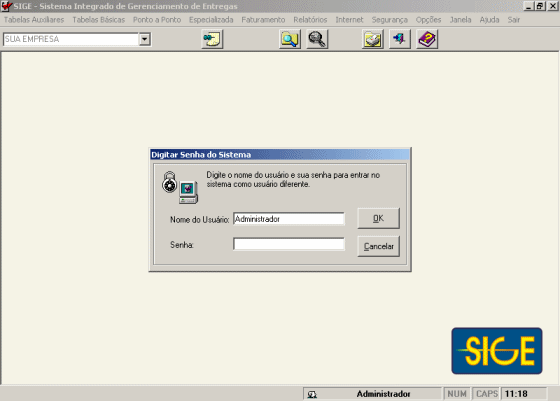This screenshot has width=560, height=401.
Task: Click the user icon in status bar
Action: pyautogui.click(x=312, y=394)
